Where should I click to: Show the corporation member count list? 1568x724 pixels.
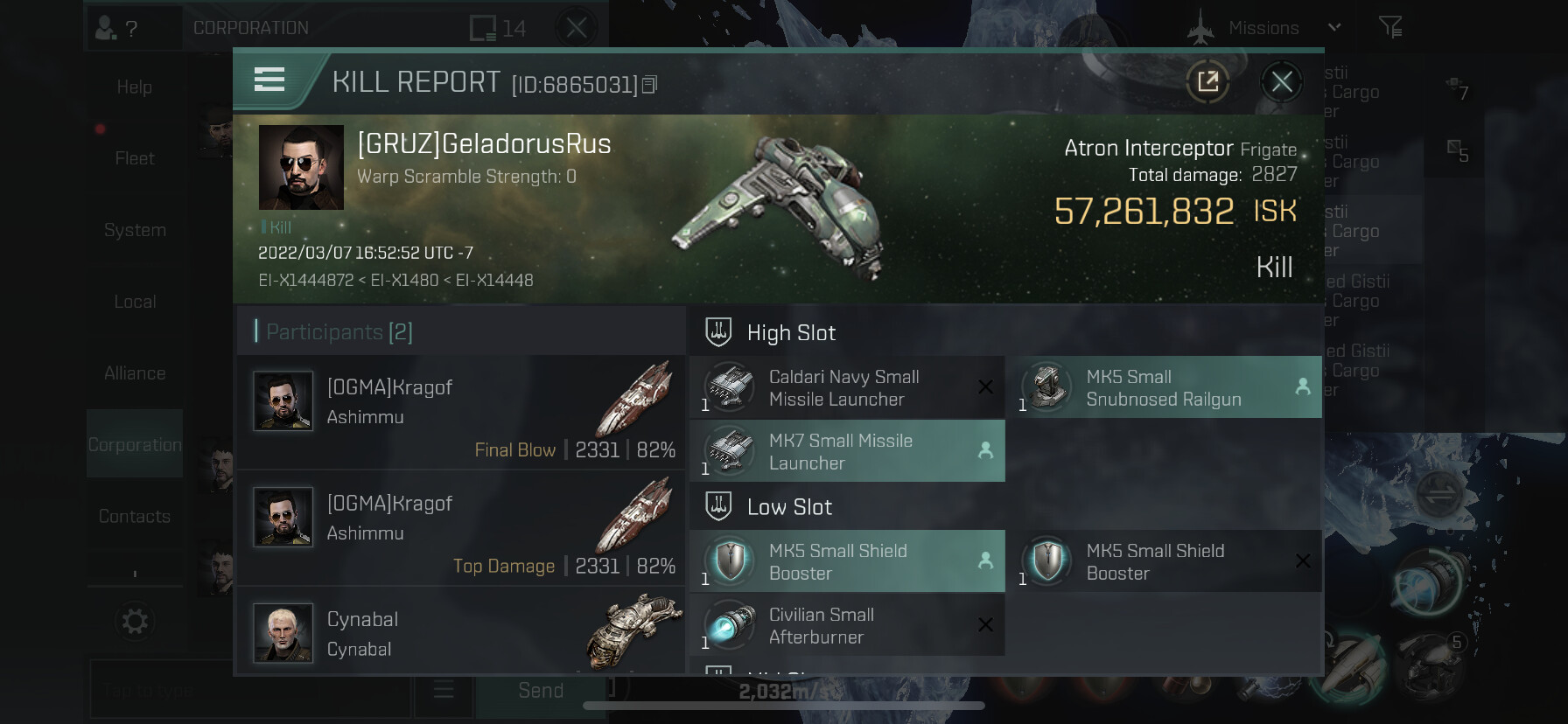click(x=498, y=28)
